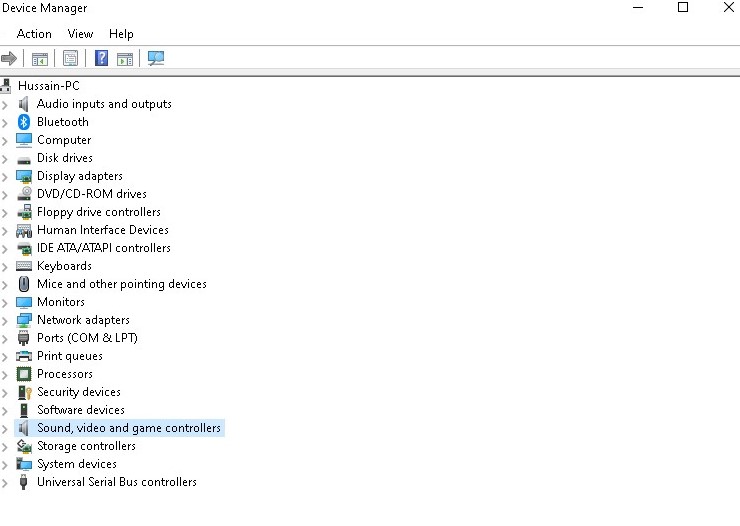Viewport: 740px width, 526px height.
Task: Click the blue Help question-mark icon
Action: coord(101,58)
